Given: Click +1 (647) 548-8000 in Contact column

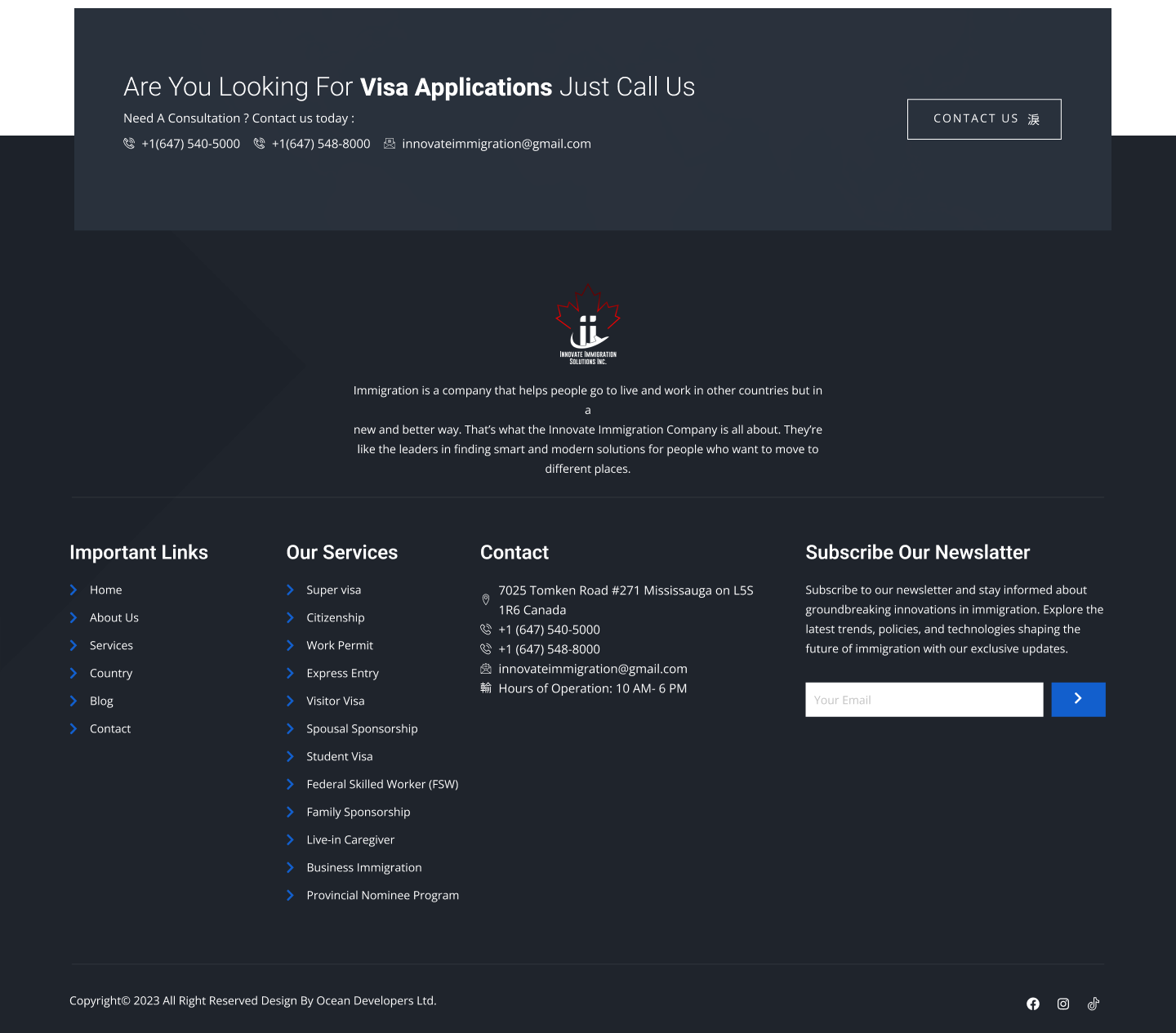Looking at the screenshot, I should pos(549,649).
